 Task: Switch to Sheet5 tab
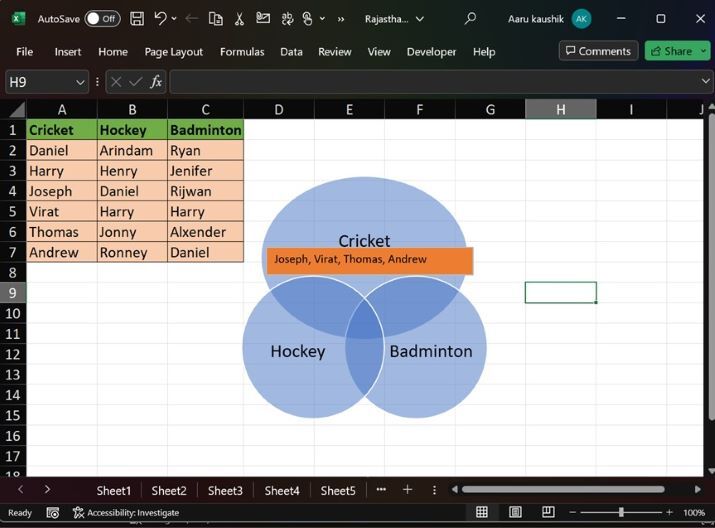338,491
